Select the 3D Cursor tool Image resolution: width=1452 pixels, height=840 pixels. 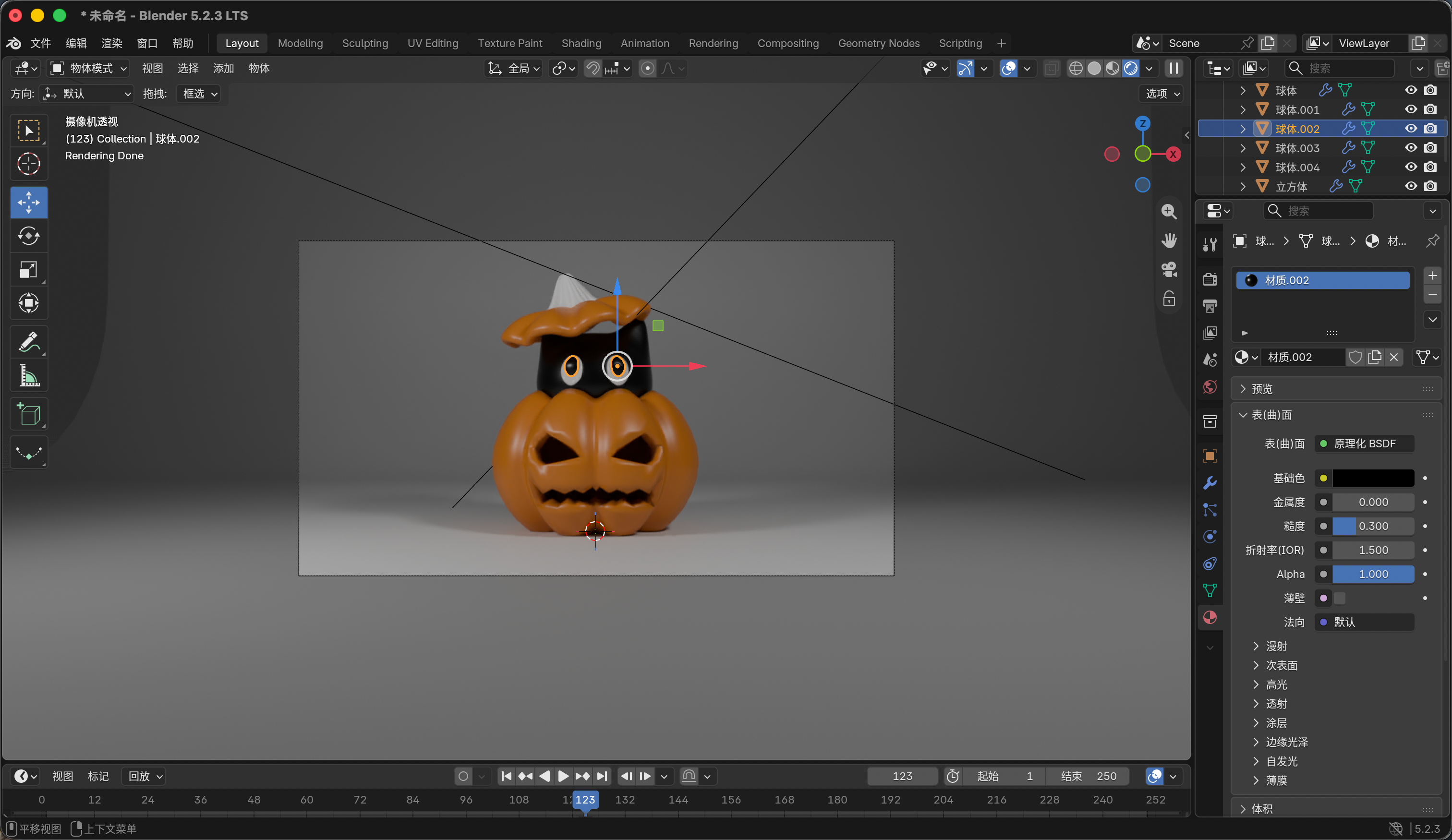coord(29,164)
